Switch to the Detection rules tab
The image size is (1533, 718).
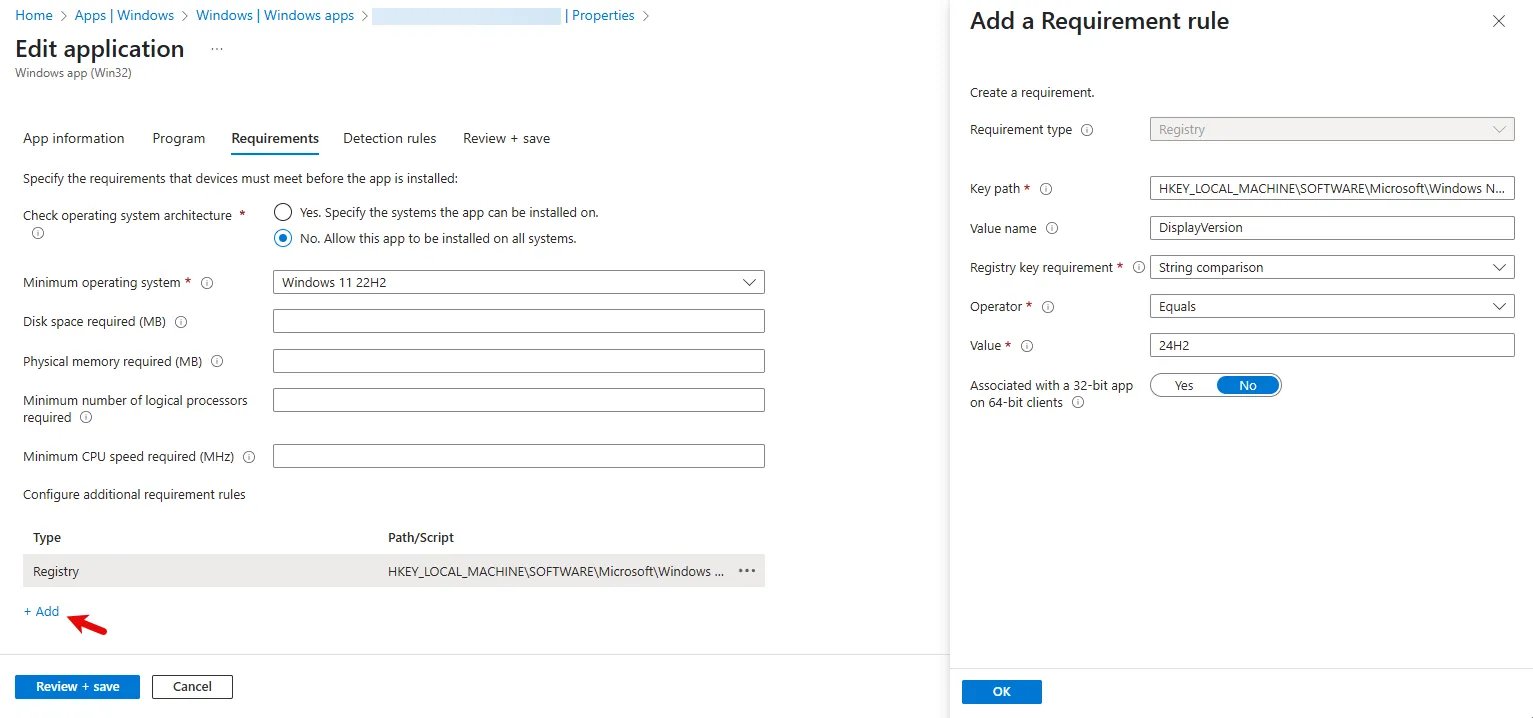389,138
